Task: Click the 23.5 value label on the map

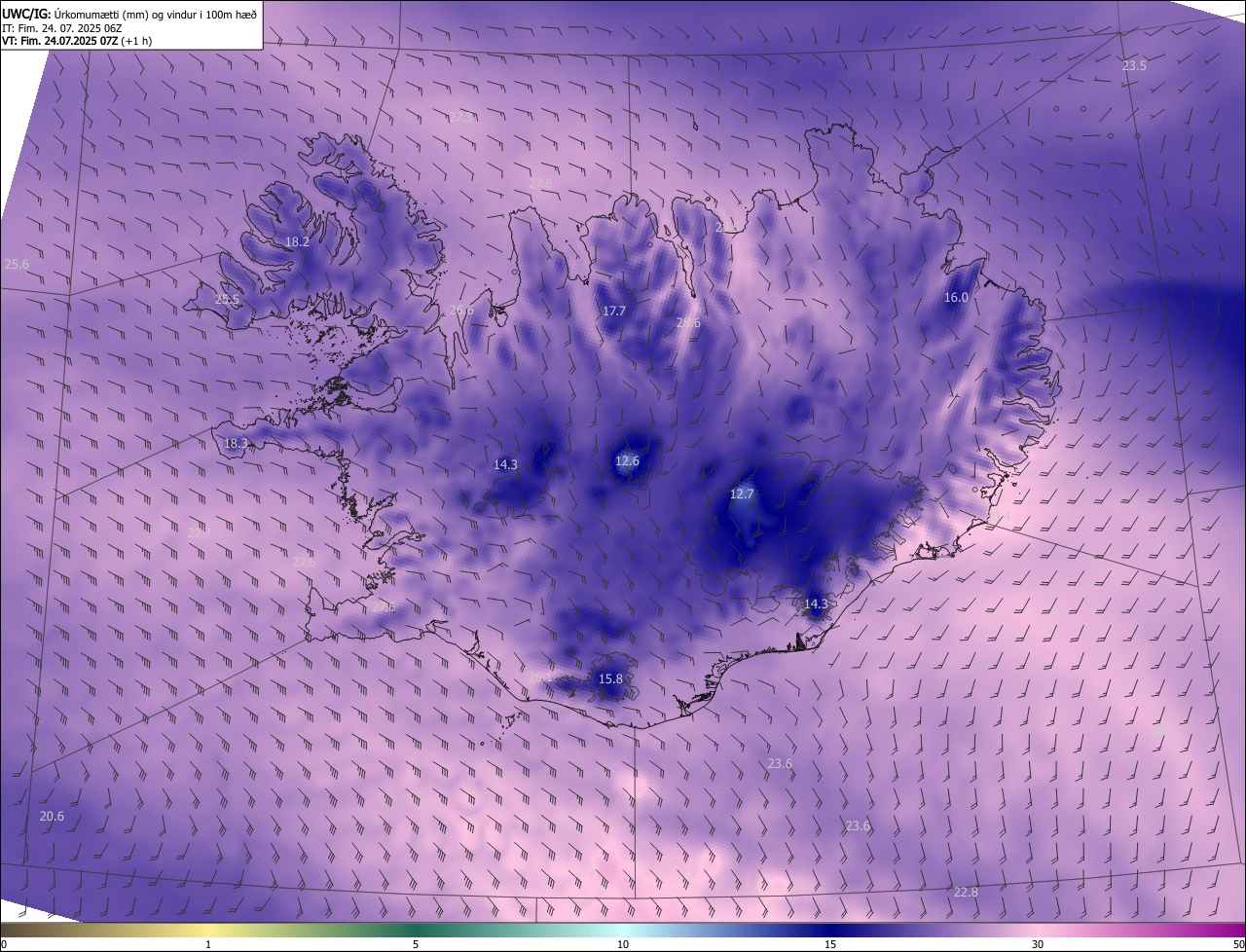Action: [1134, 66]
